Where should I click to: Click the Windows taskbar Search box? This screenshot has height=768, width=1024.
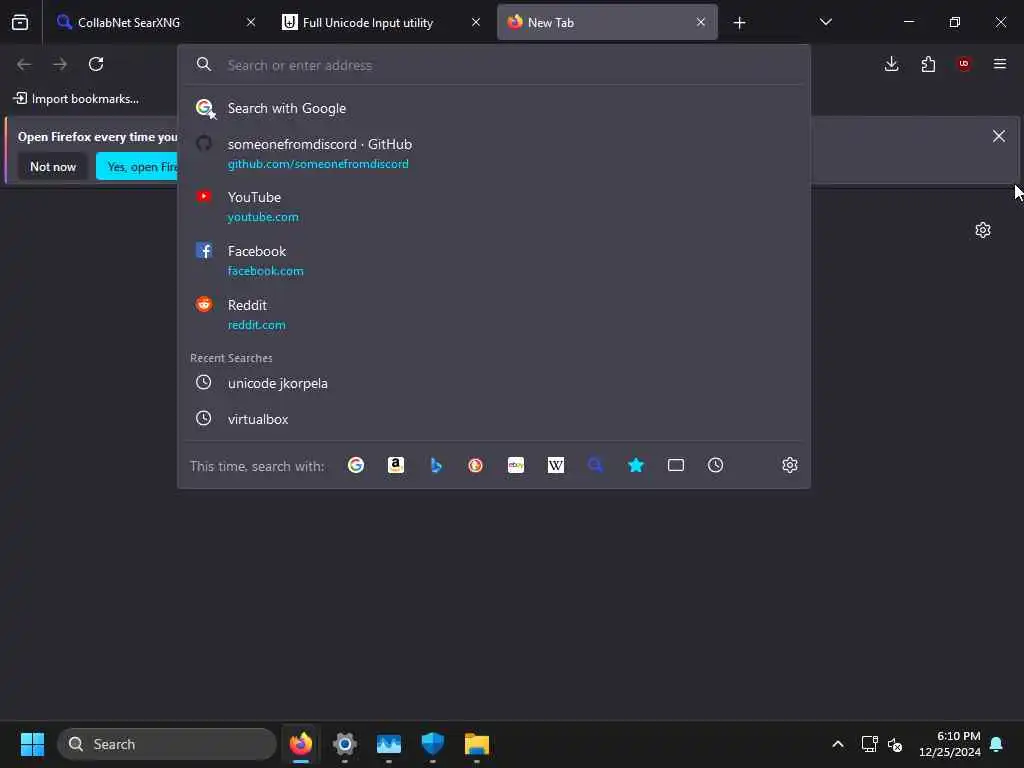tap(167, 744)
